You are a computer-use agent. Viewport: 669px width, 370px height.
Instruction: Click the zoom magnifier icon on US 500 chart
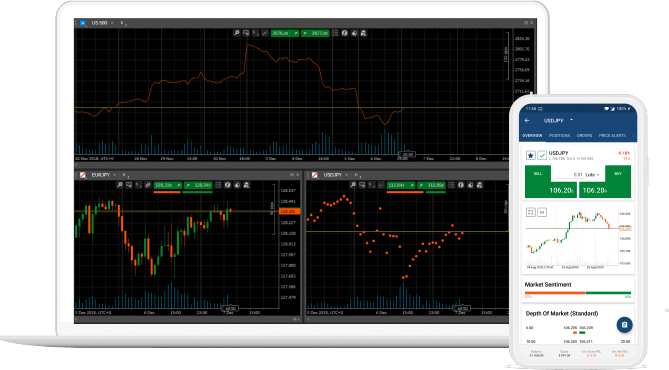(x=236, y=33)
